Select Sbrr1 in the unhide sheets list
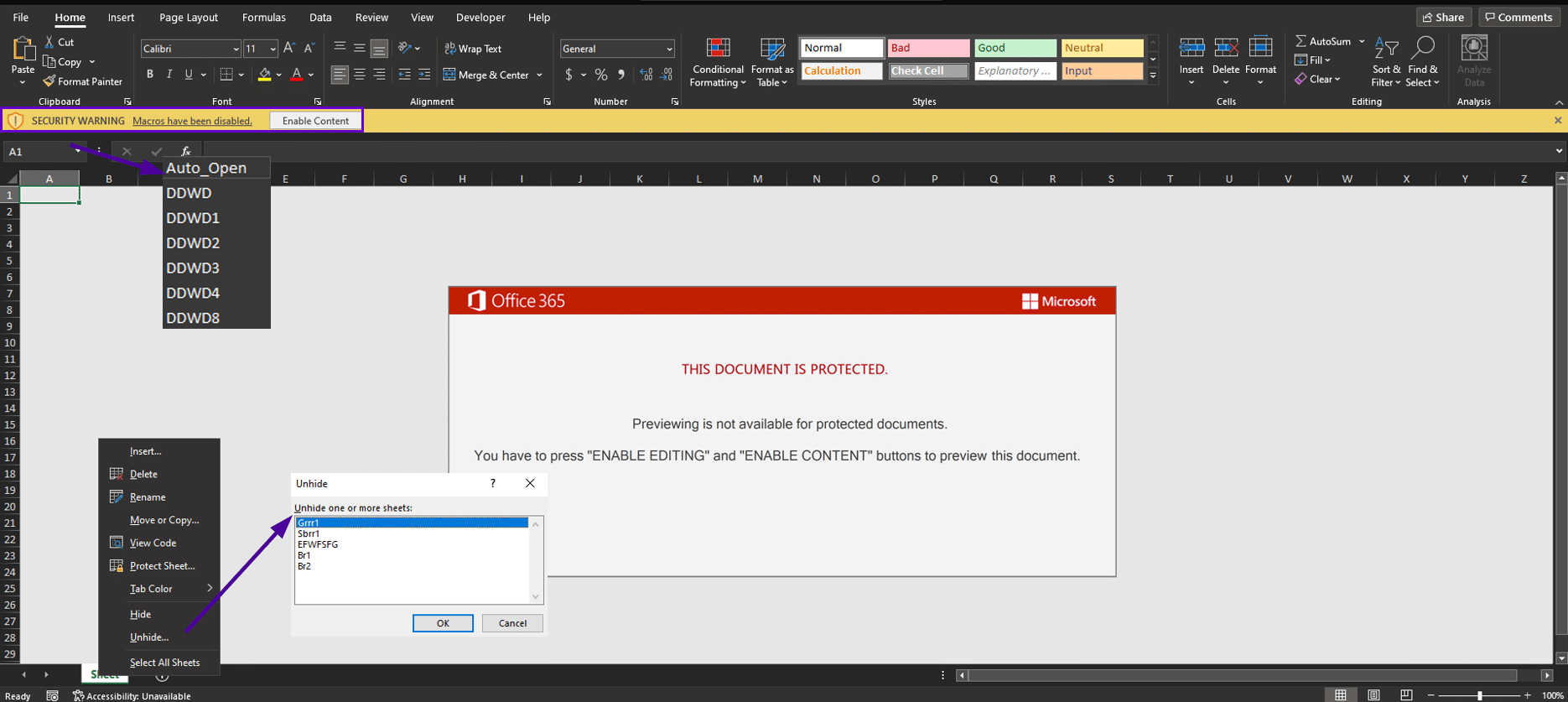The width and height of the screenshot is (1568, 702). coord(412,533)
